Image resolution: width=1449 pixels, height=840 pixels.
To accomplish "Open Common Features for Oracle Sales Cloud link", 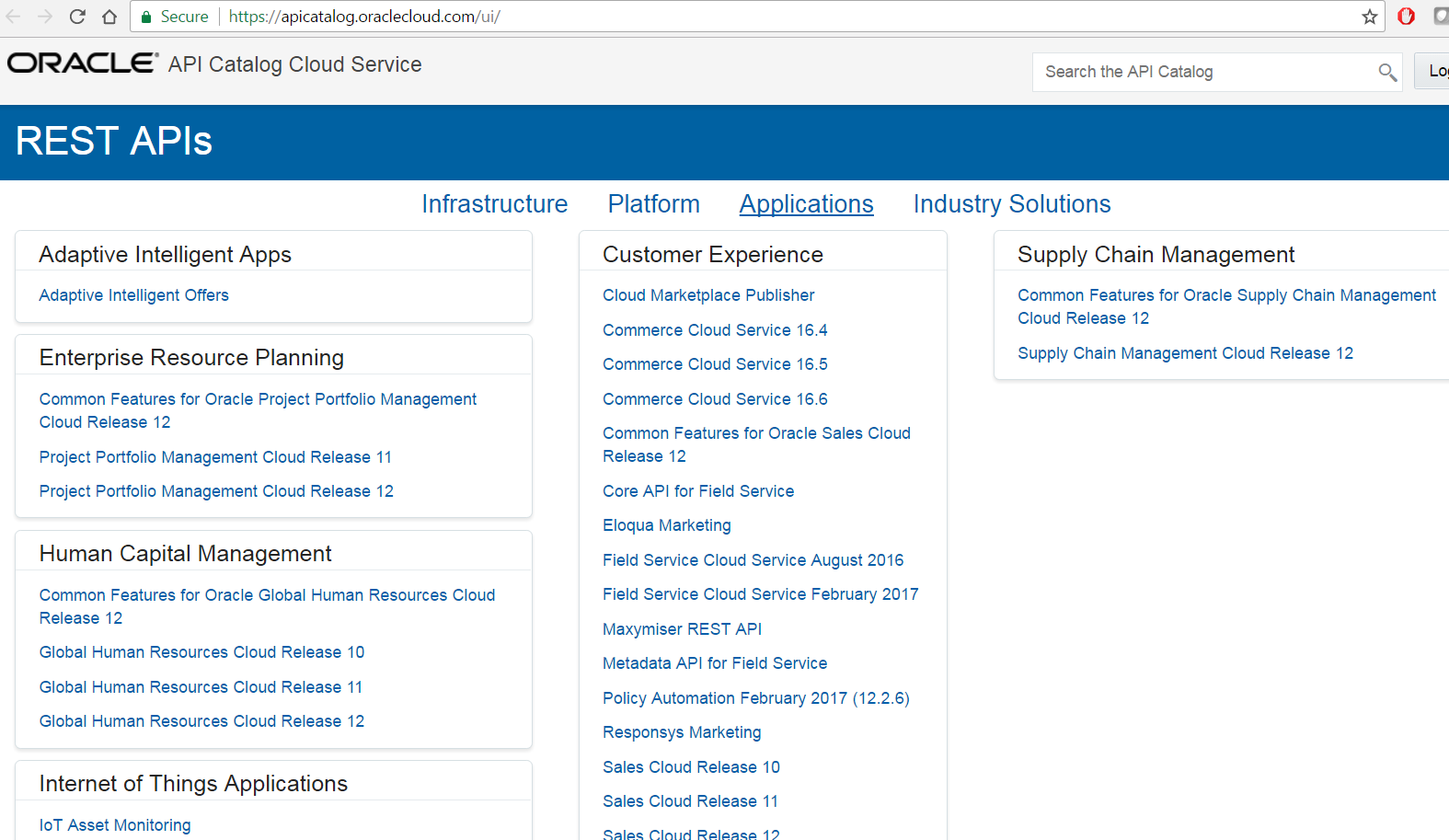I will pos(756,444).
